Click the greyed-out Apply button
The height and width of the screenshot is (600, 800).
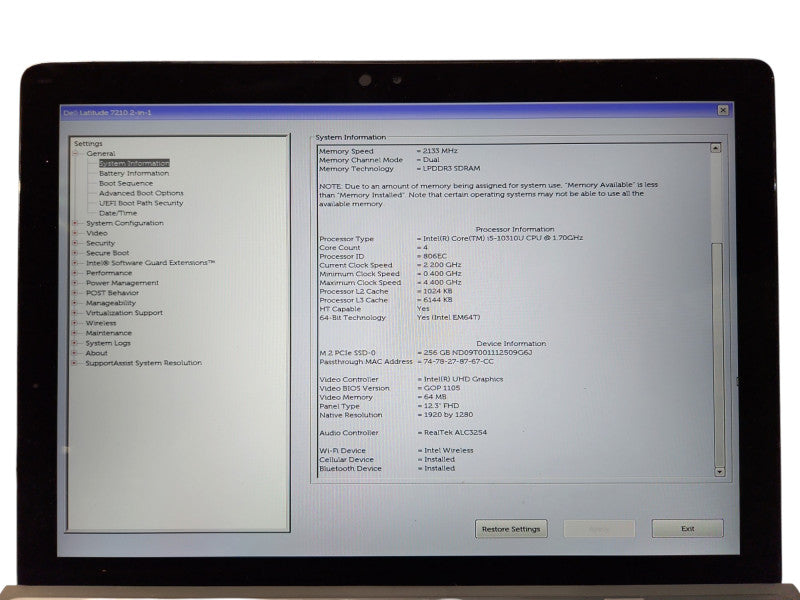click(x=599, y=529)
